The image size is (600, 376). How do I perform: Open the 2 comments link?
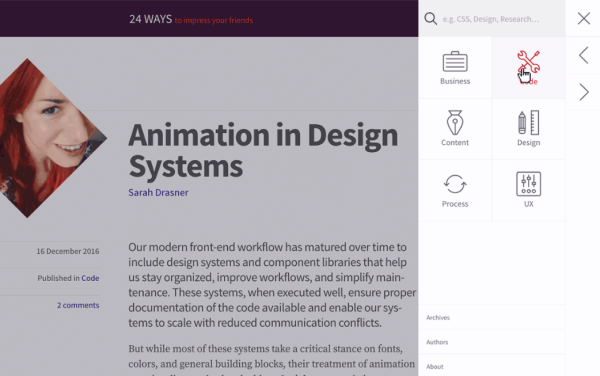[x=78, y=305]
